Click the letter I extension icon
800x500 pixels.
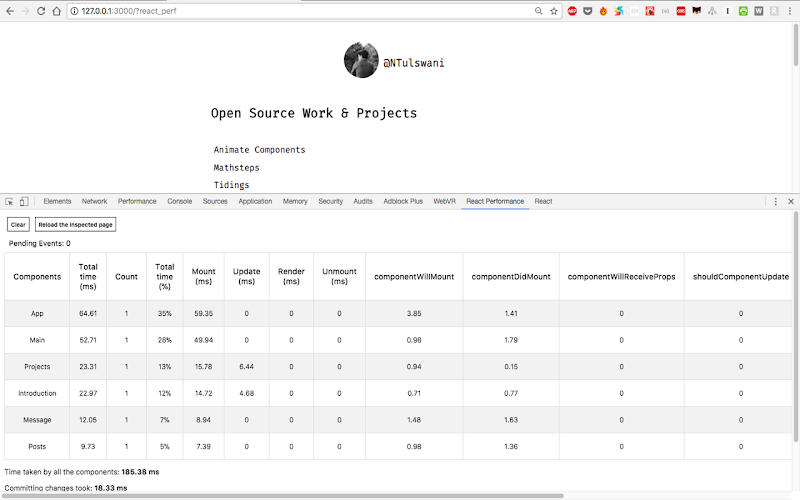(x=728, y=11)
